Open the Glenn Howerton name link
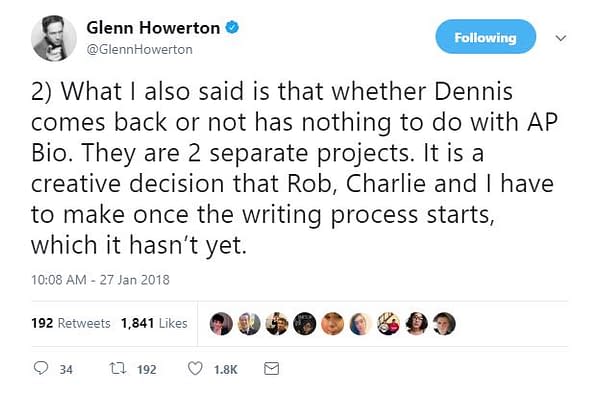The height and width of the screenshot is (393, 600). (x=153, y=28)
